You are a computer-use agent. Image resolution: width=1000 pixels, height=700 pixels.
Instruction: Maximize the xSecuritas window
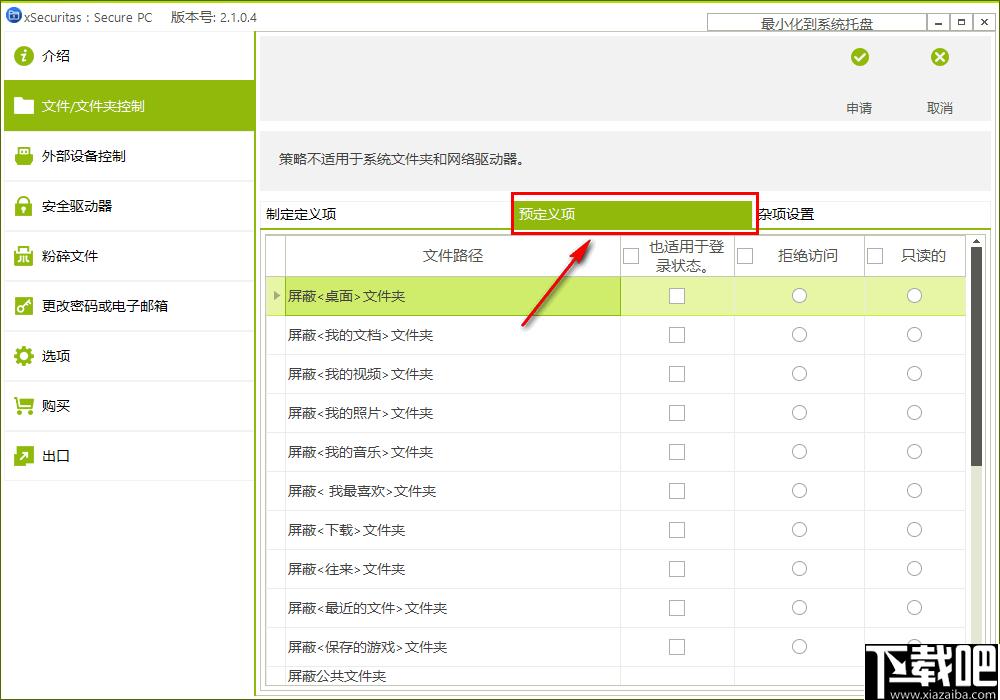tap(961, 22)
